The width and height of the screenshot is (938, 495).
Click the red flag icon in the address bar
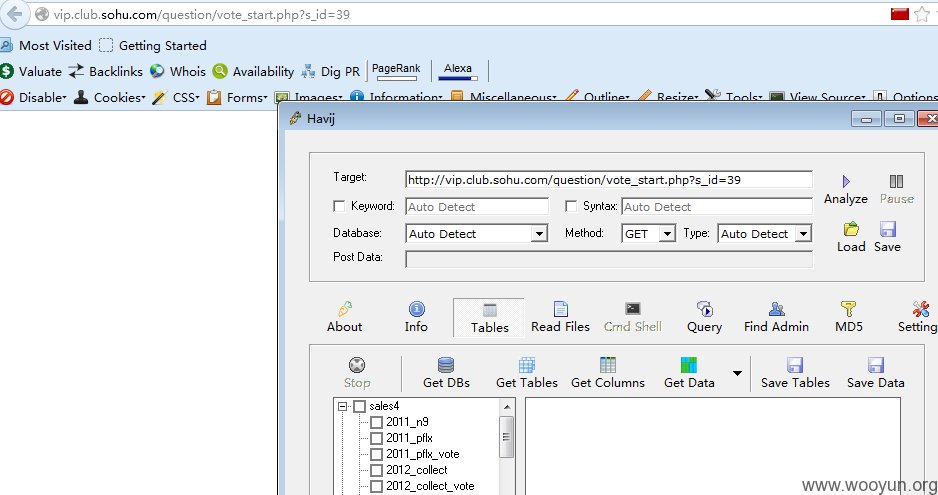tap(900, 14)
